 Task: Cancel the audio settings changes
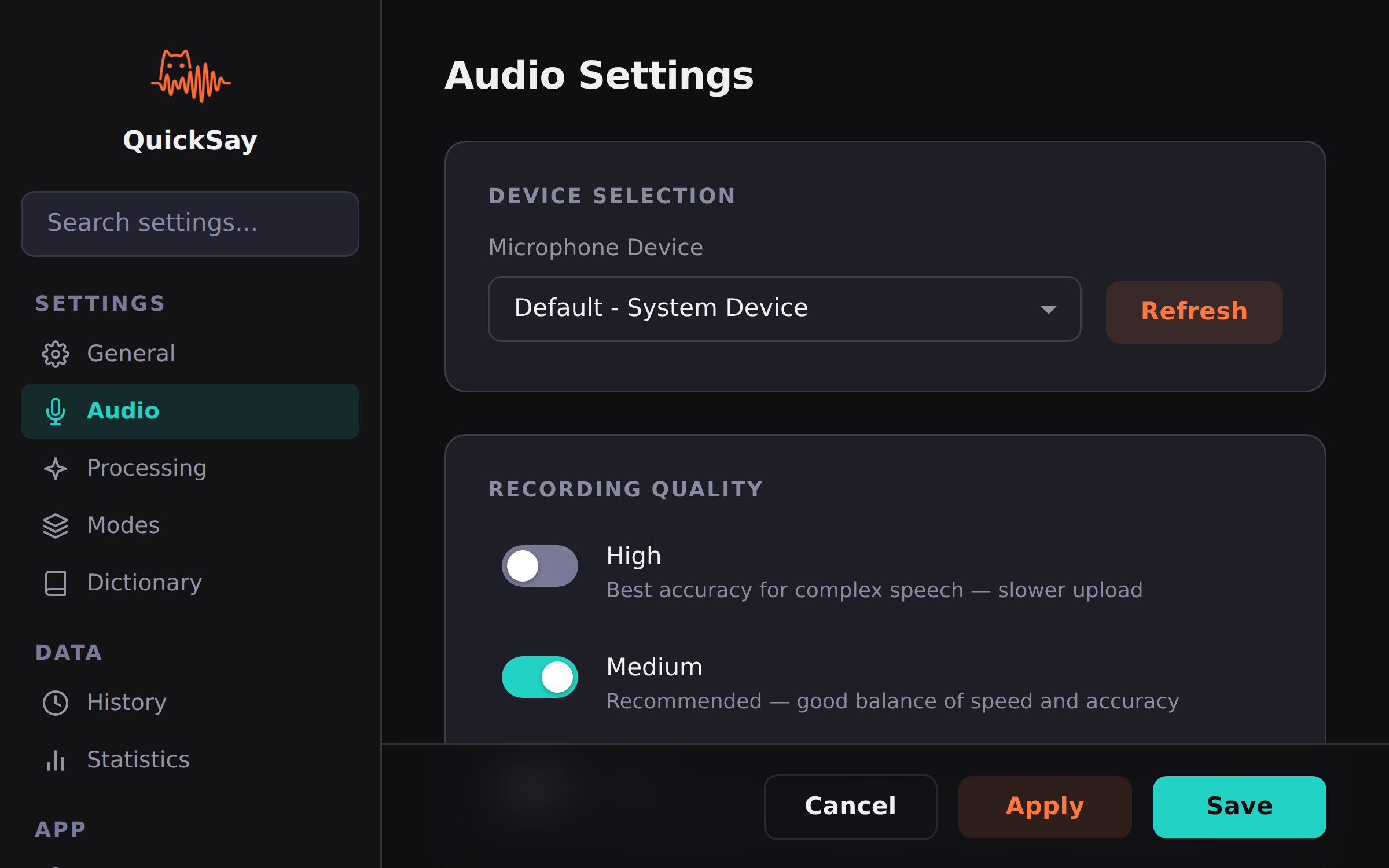[850, 806]
